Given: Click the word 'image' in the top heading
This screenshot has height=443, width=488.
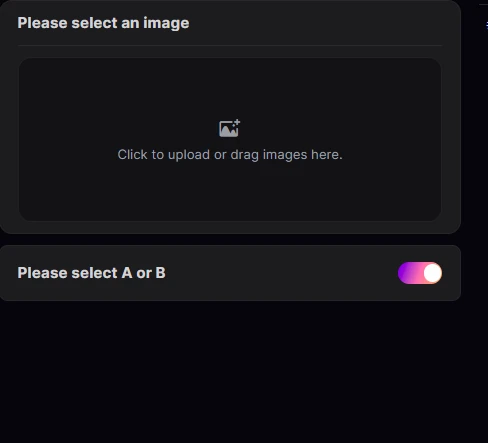Looking at the screenshot, I should pos(166,23).
